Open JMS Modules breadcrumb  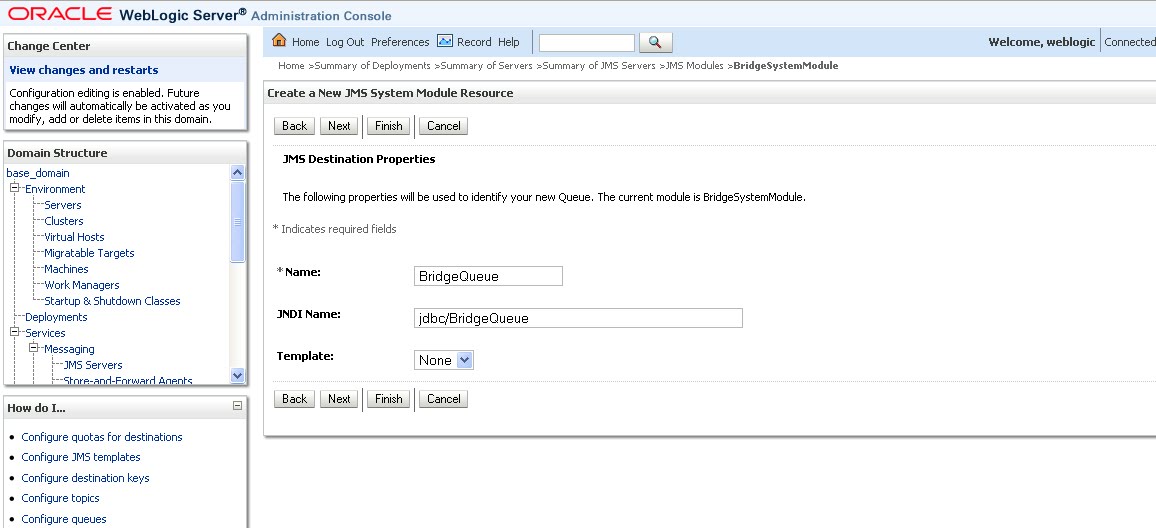694,66
